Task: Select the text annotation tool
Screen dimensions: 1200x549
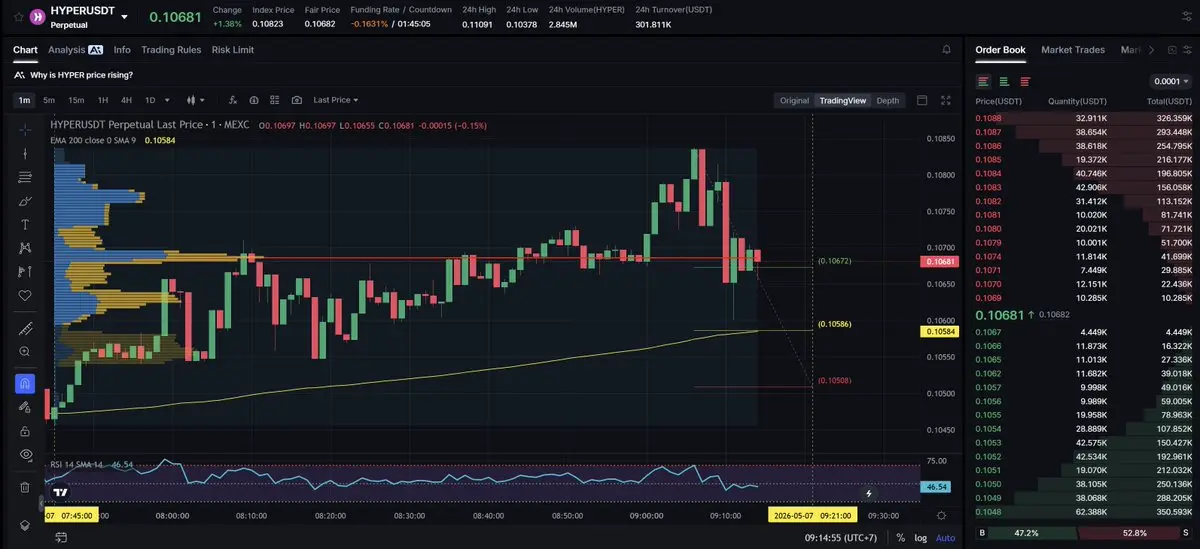Action: click(25, 224)
